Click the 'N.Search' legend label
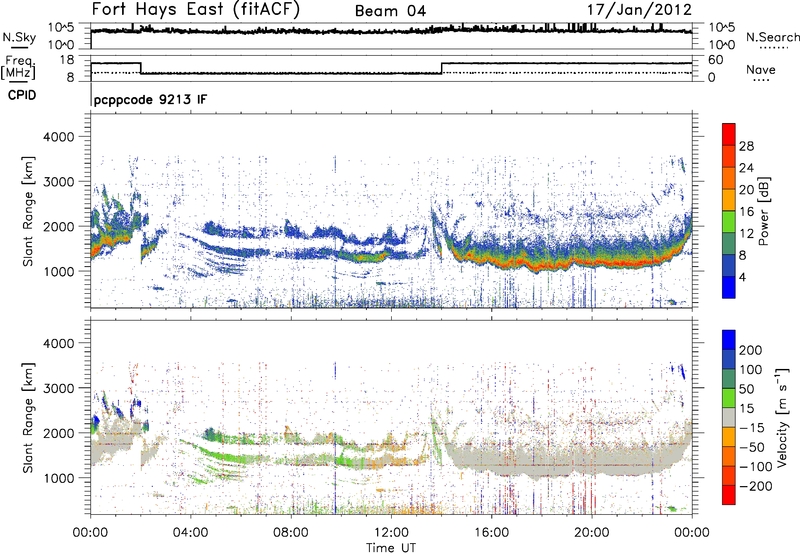 pos(772,37)
